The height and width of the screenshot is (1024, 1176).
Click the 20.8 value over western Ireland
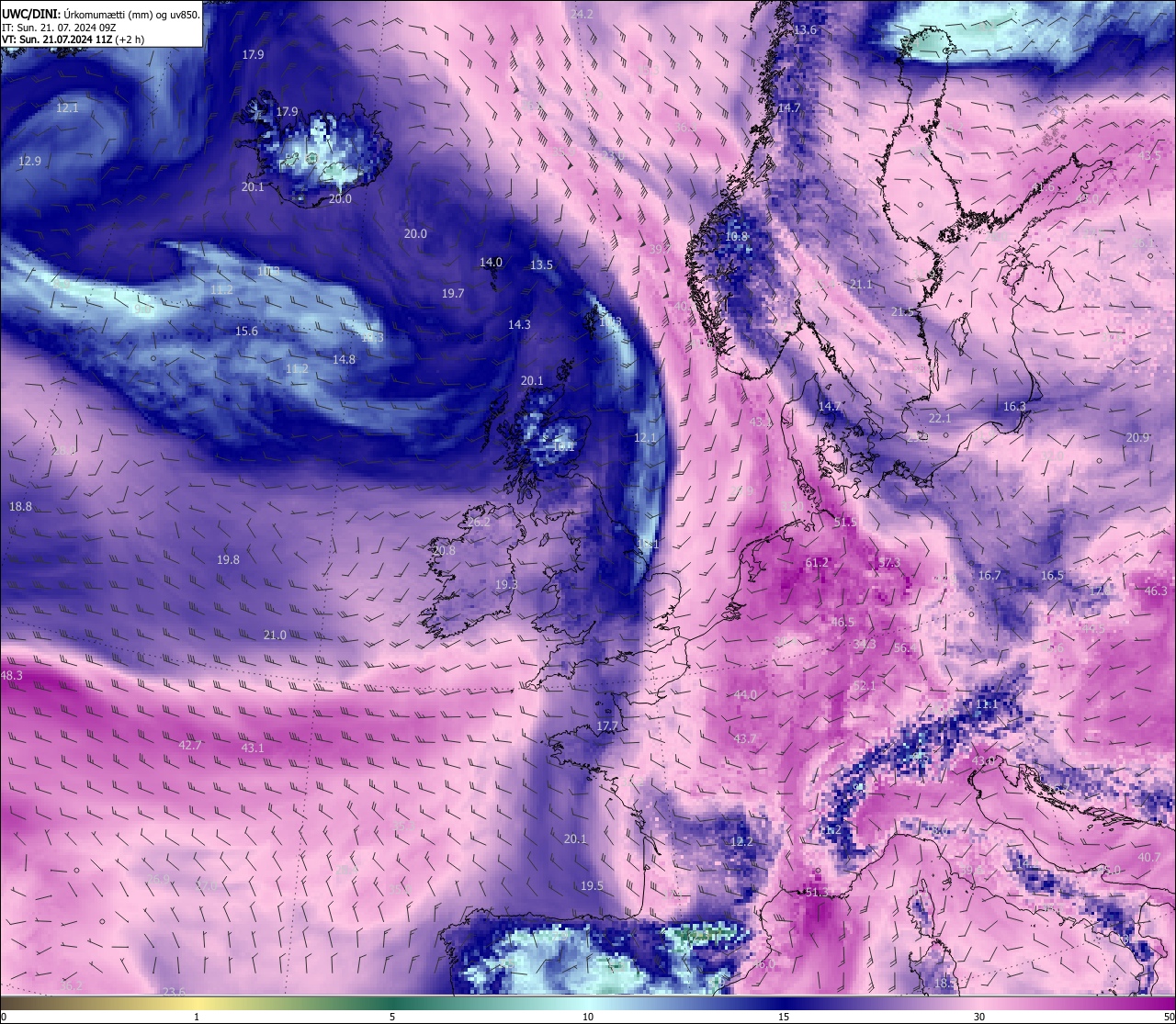(x=445, y=551)
